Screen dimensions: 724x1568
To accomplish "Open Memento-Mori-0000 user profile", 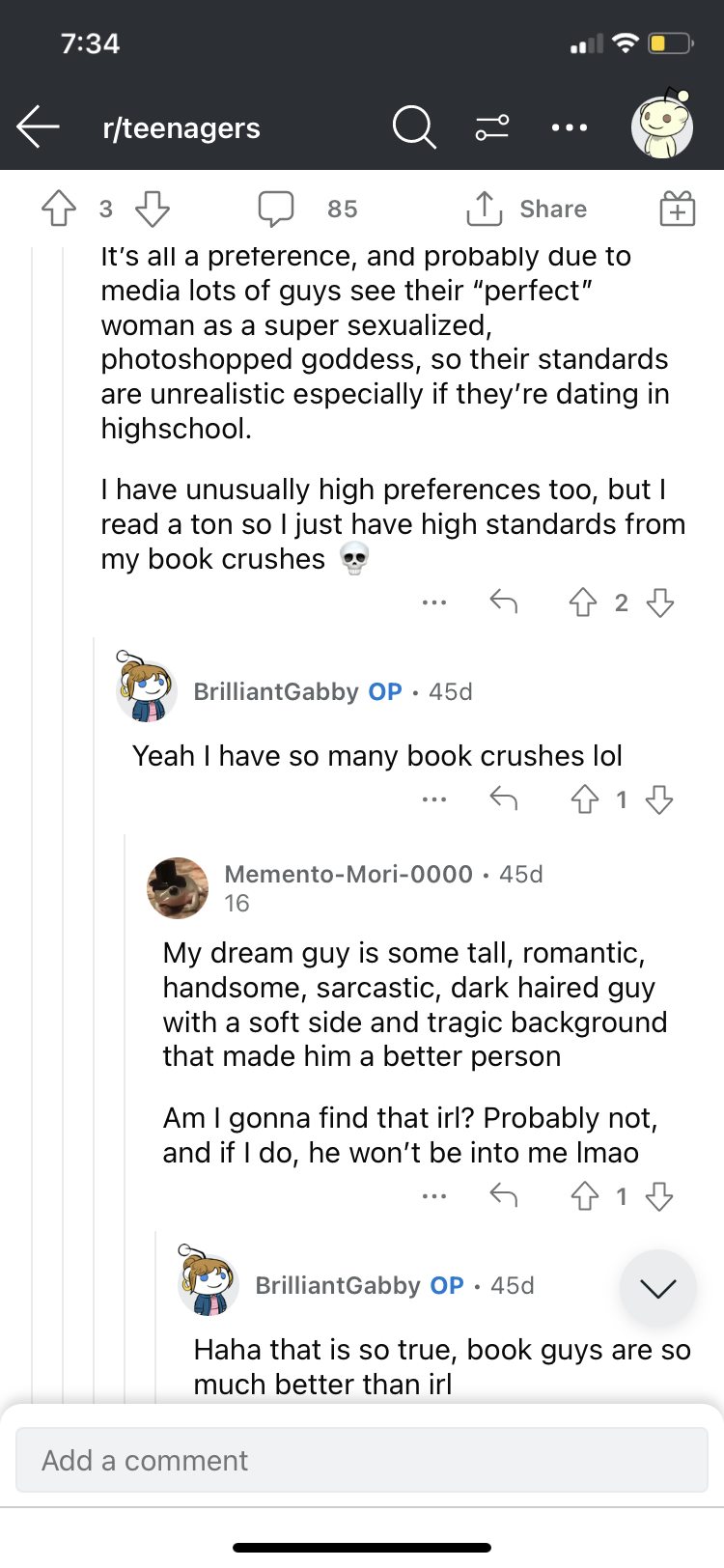I will [x=348, y=874].
